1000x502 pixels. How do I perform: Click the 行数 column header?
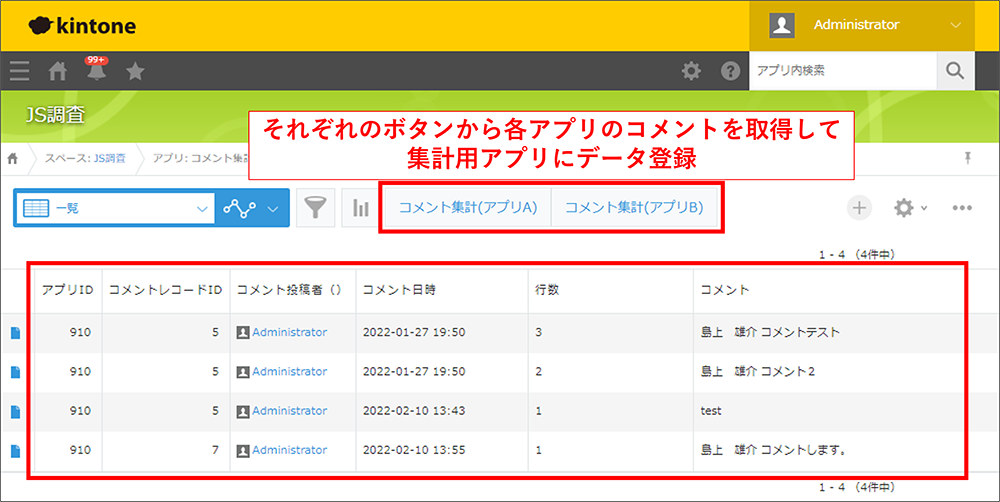point(611,290)
